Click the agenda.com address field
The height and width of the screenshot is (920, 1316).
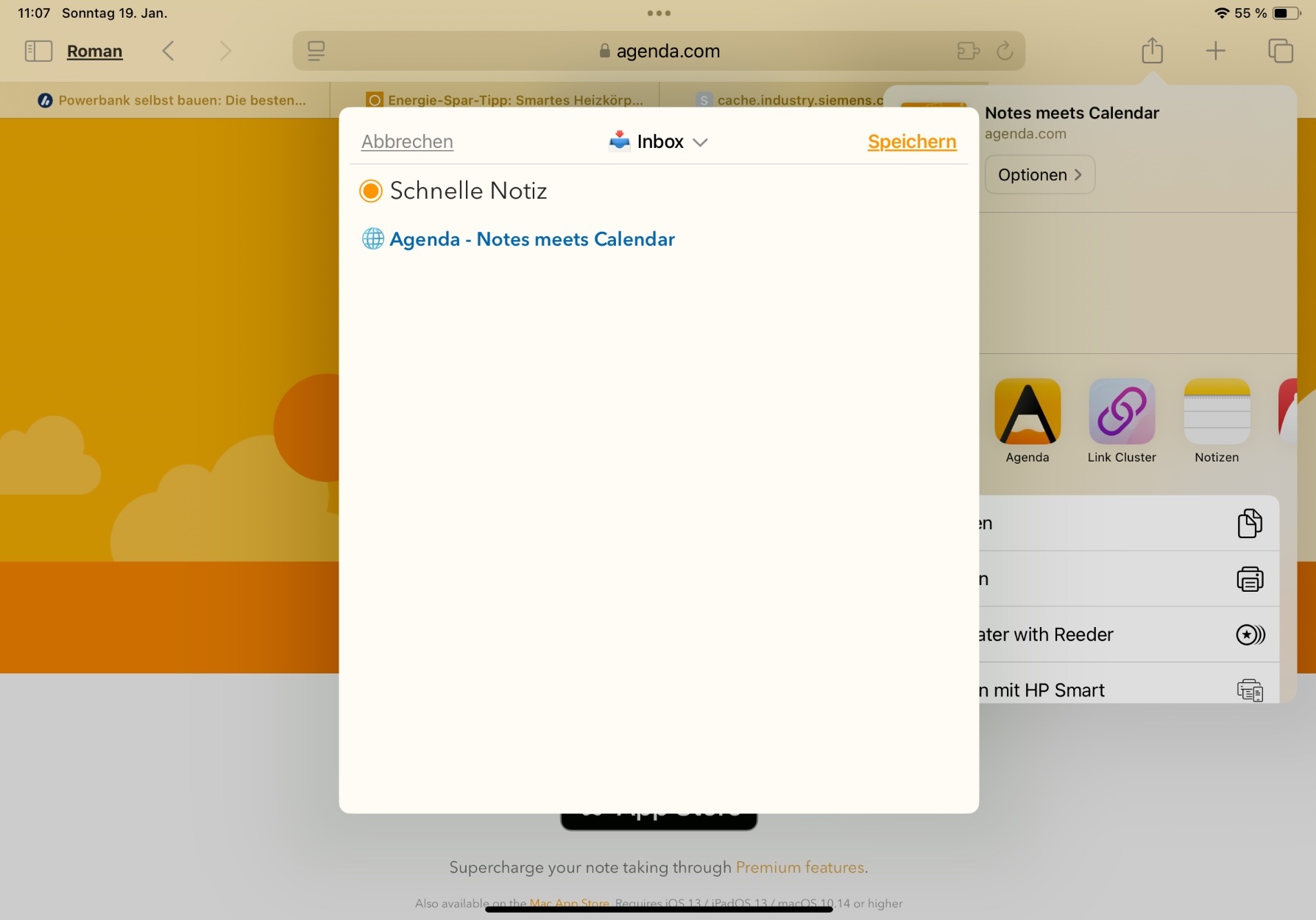pos(659,51)
